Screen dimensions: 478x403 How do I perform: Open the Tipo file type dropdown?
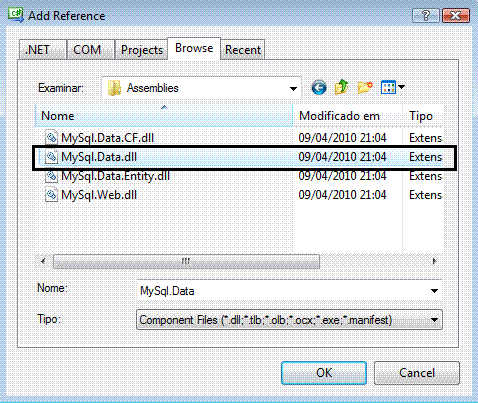click(289, 320)
